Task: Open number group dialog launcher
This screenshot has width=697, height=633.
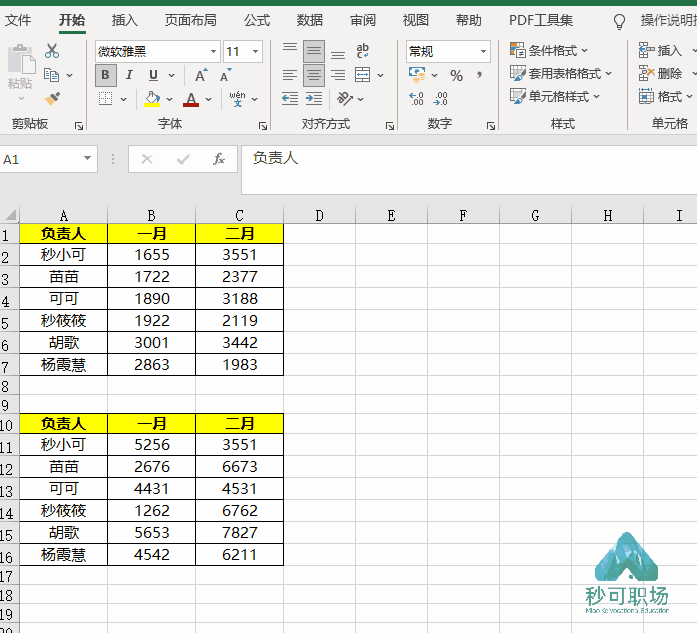Action: 491,126
